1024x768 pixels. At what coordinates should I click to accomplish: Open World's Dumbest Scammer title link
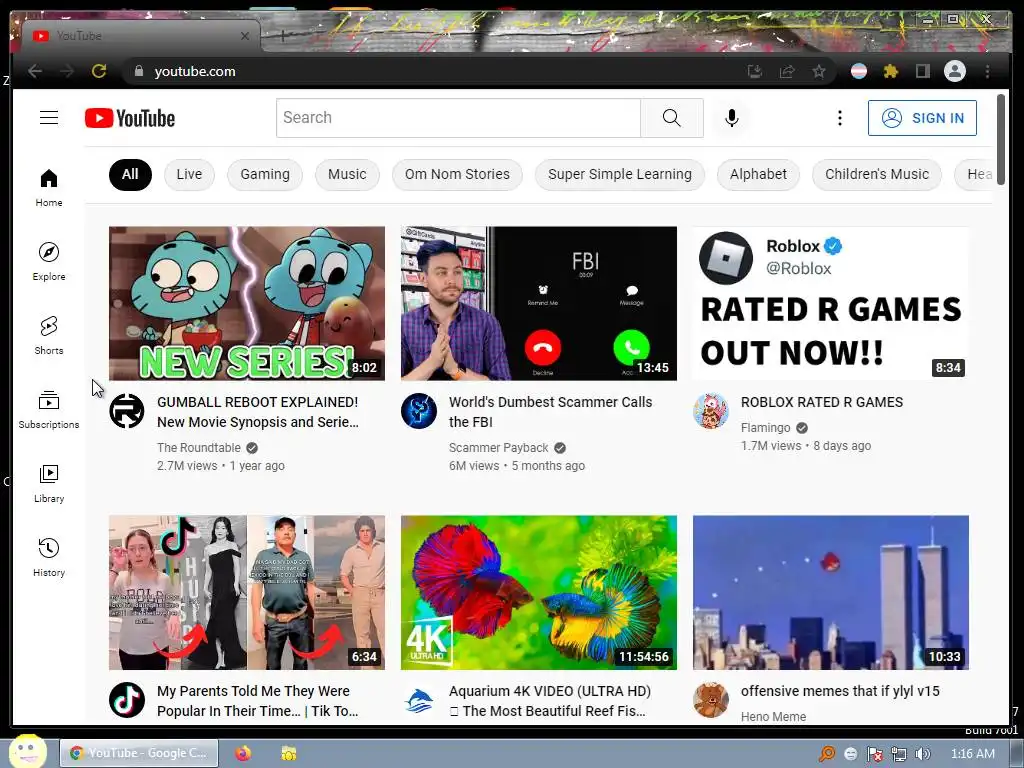click(x=551, y=412)
